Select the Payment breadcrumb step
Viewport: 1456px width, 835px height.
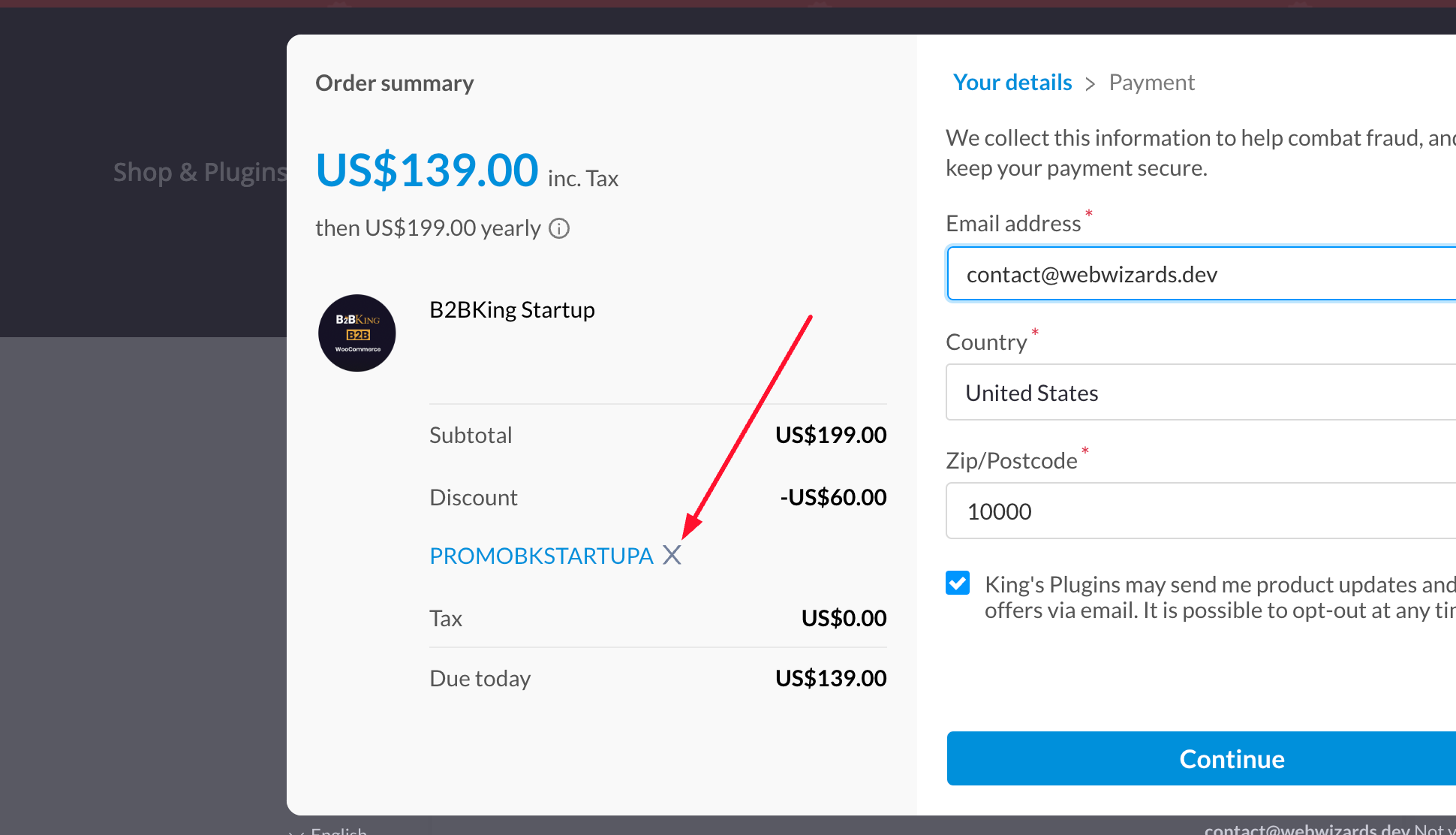click(1151, 83)
